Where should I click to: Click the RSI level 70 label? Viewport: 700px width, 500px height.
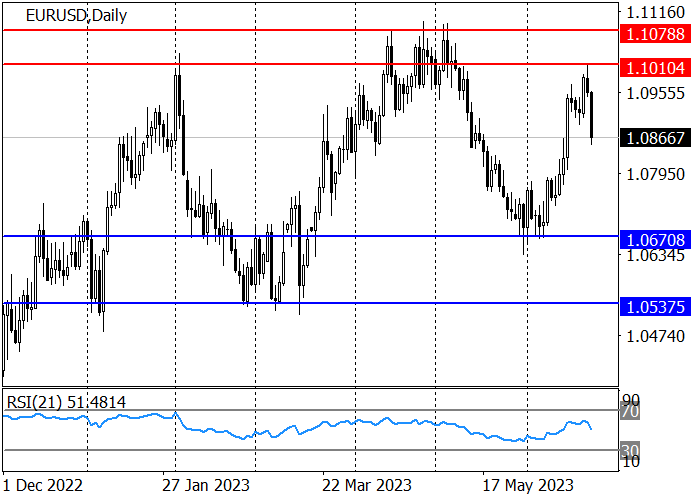tap(630, 412)
